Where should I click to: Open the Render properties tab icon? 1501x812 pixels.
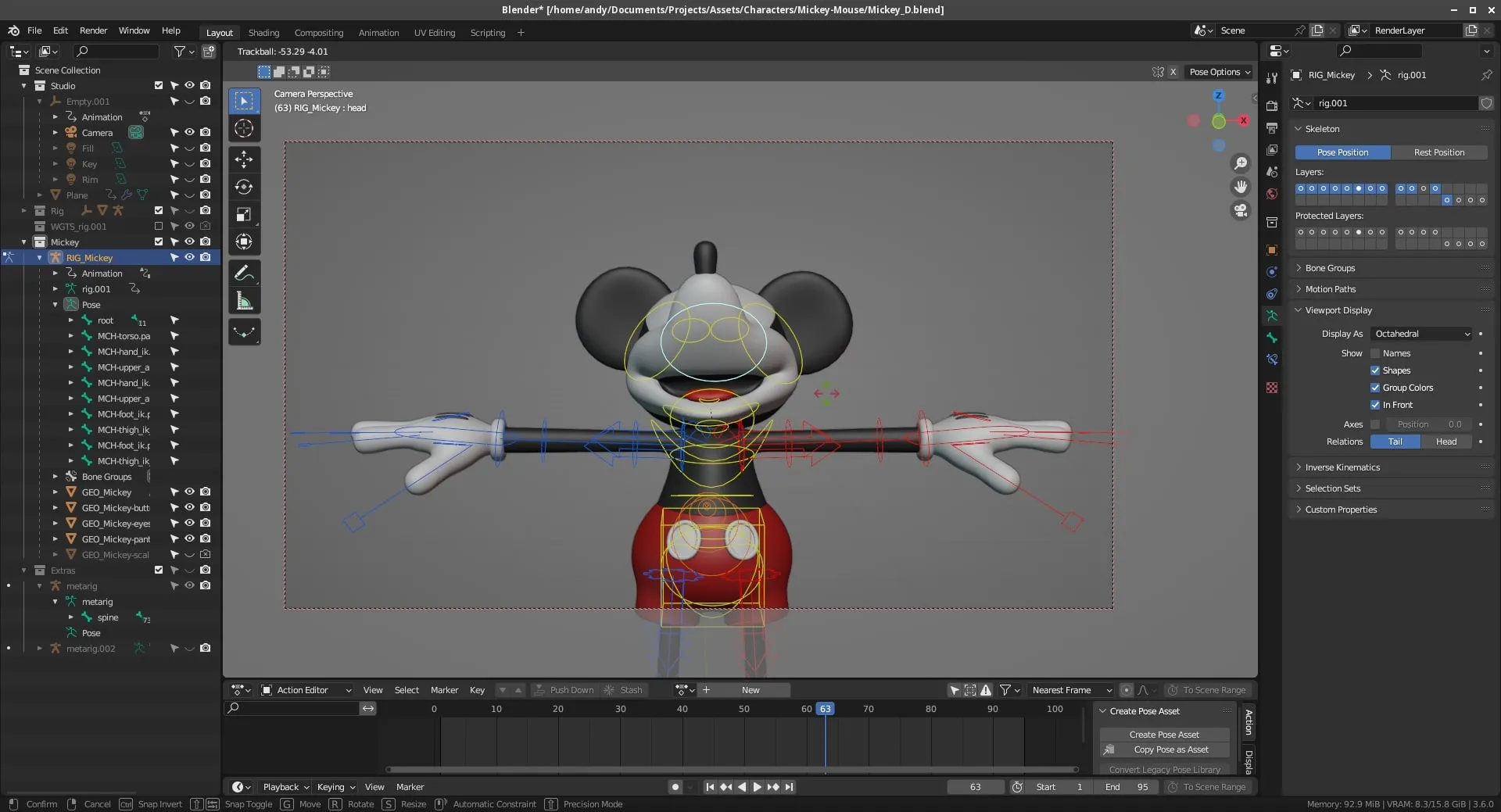pyautogui.click(x=1272, y=106)
